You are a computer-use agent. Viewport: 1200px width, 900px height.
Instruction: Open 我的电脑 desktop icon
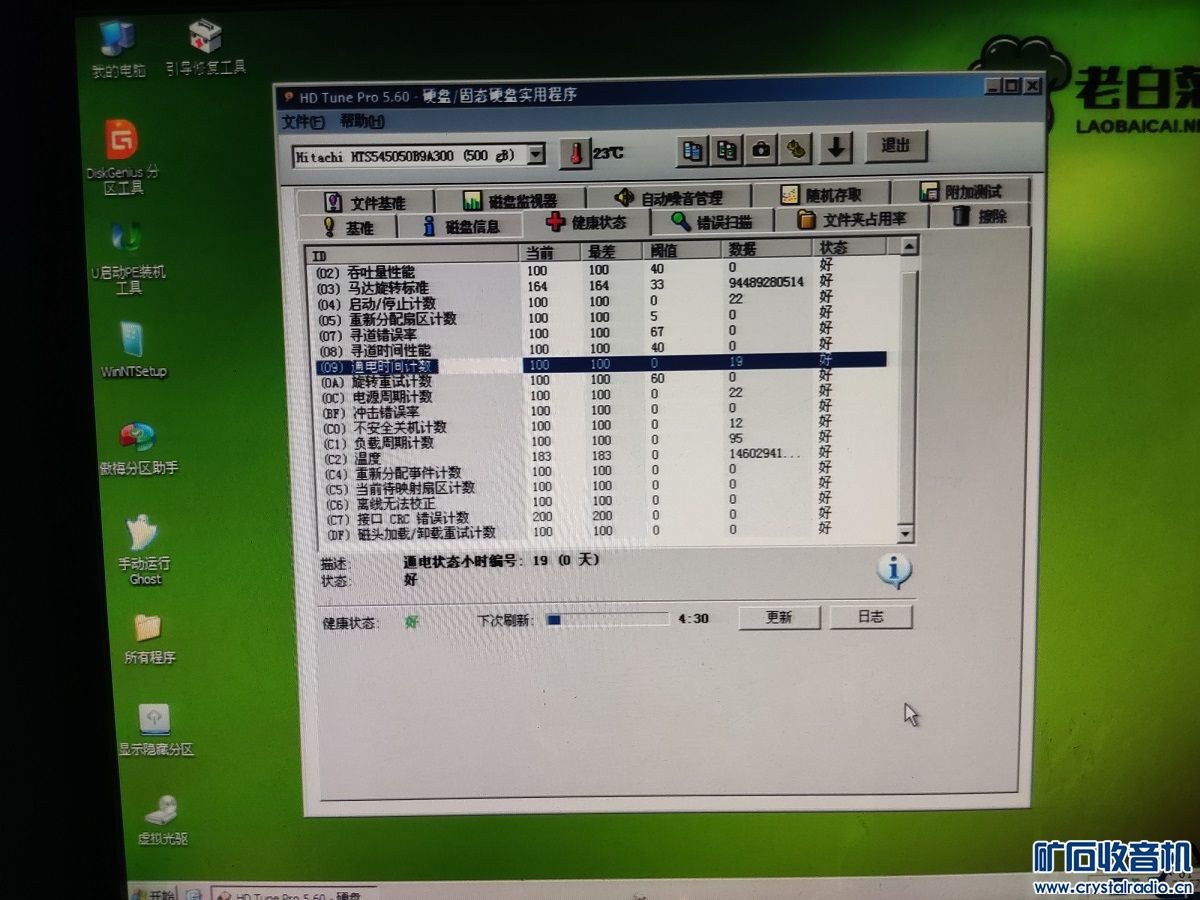click(x=119, y=48)
